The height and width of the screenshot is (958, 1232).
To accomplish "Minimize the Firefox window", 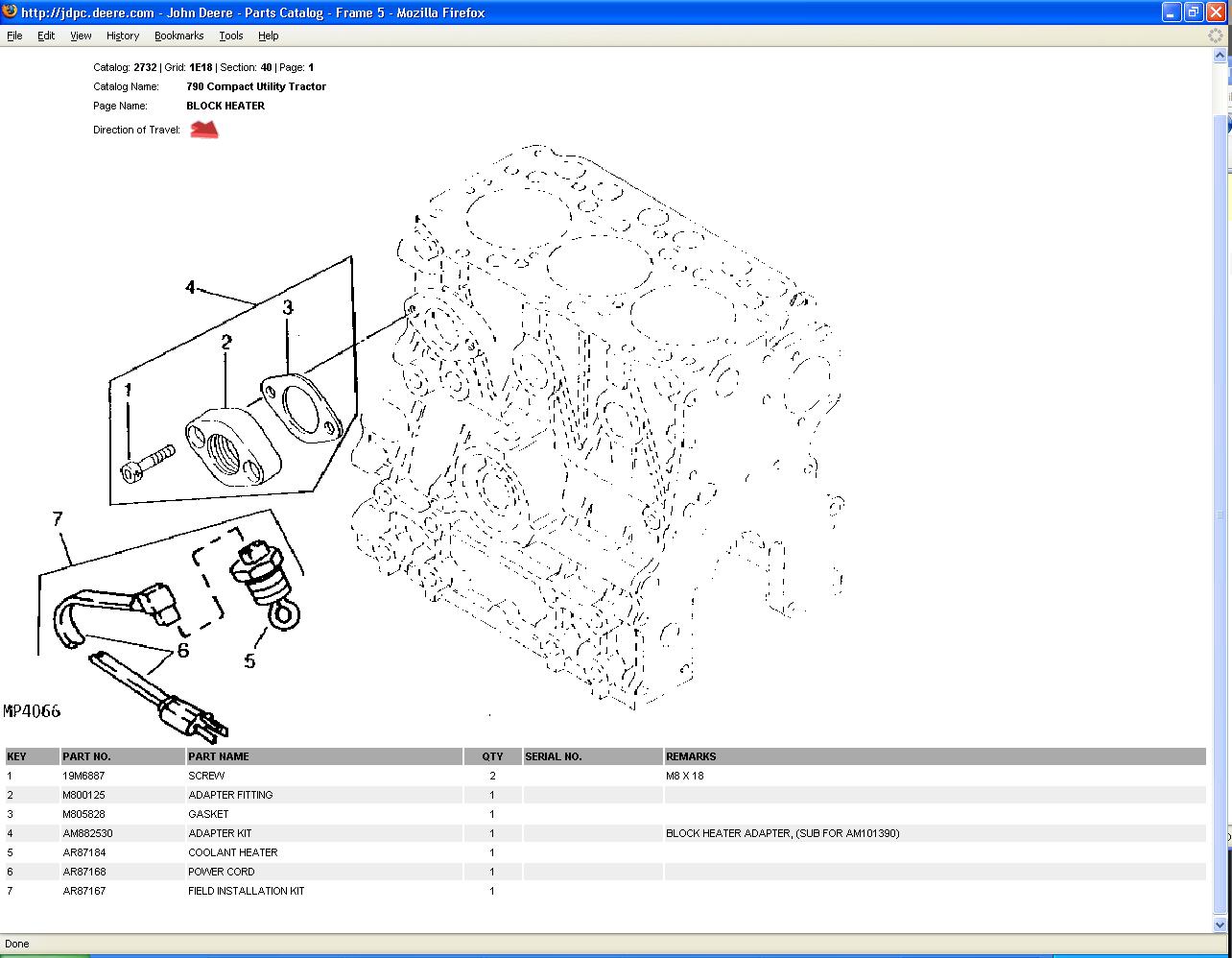I will point(1172,12).
